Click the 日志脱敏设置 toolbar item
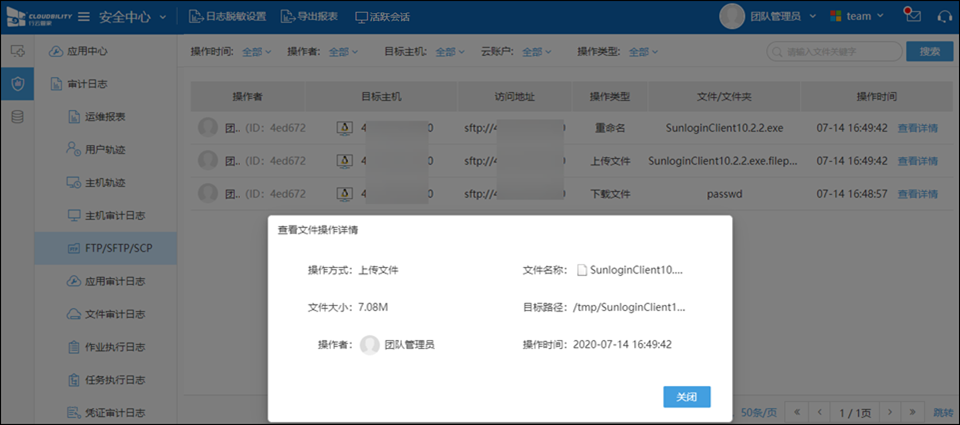The width and height of the screenshot is (960, 425). [227, 17]
